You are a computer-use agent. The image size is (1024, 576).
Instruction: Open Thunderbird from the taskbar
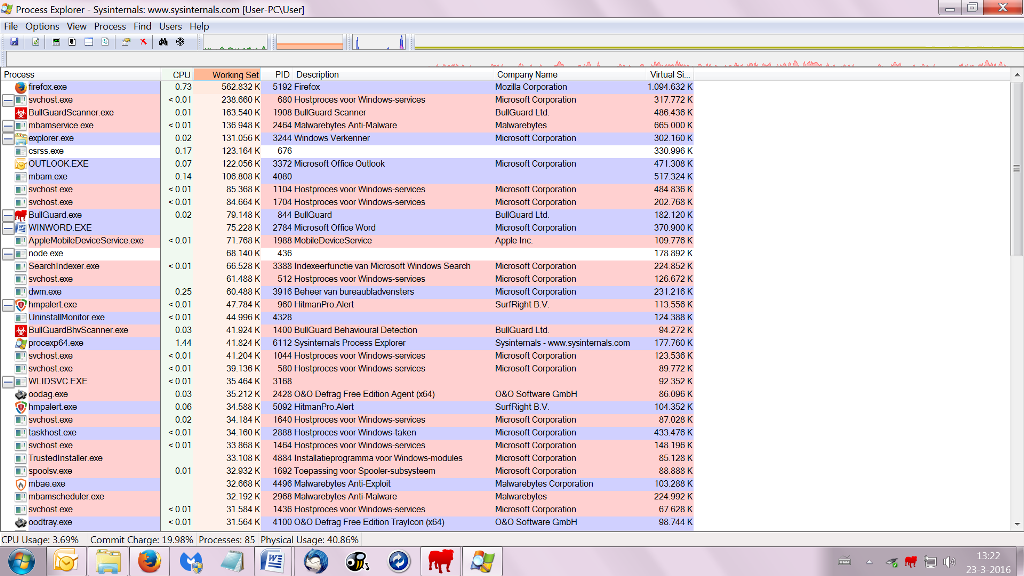(316, 562)
